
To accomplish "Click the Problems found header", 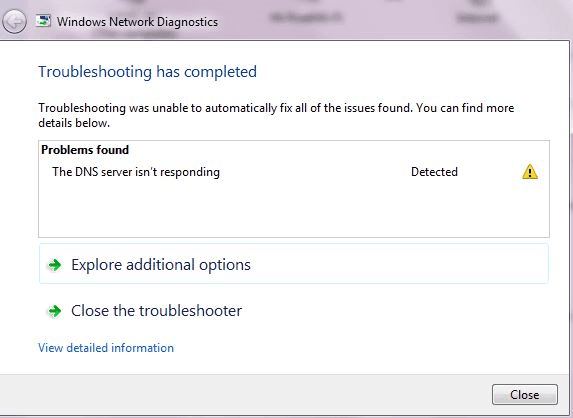I will point(85,150).
